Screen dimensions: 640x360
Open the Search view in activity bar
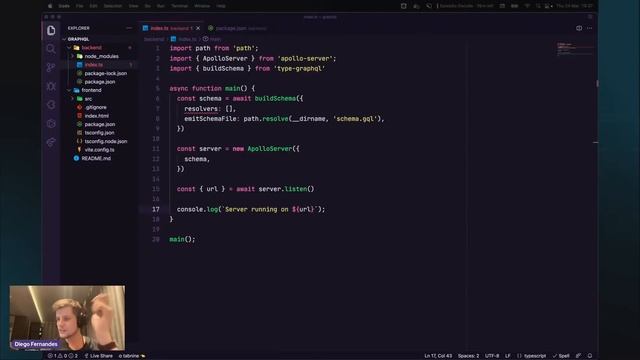click(x=51, y=49)
